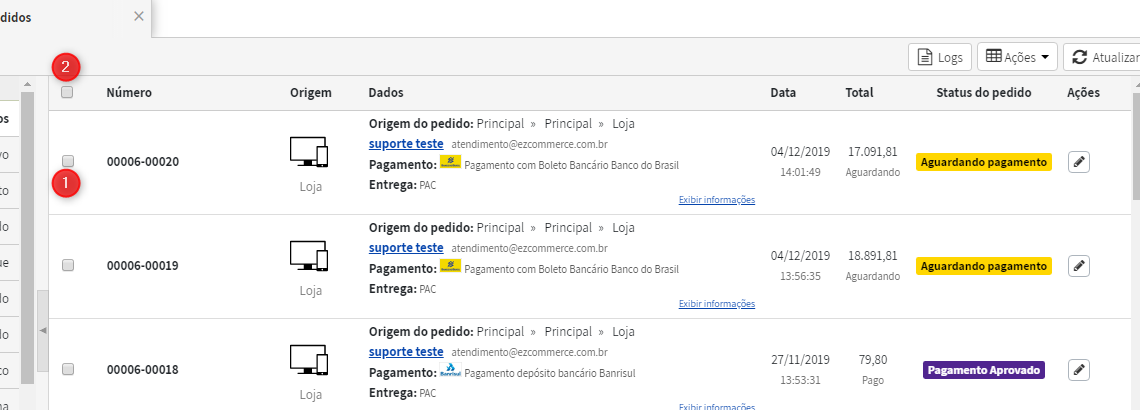This screenshot has width=1140, height=410.
Task: Click the Aguardando pagamento badge of order 00006-00020
Action: coord(984,161)
